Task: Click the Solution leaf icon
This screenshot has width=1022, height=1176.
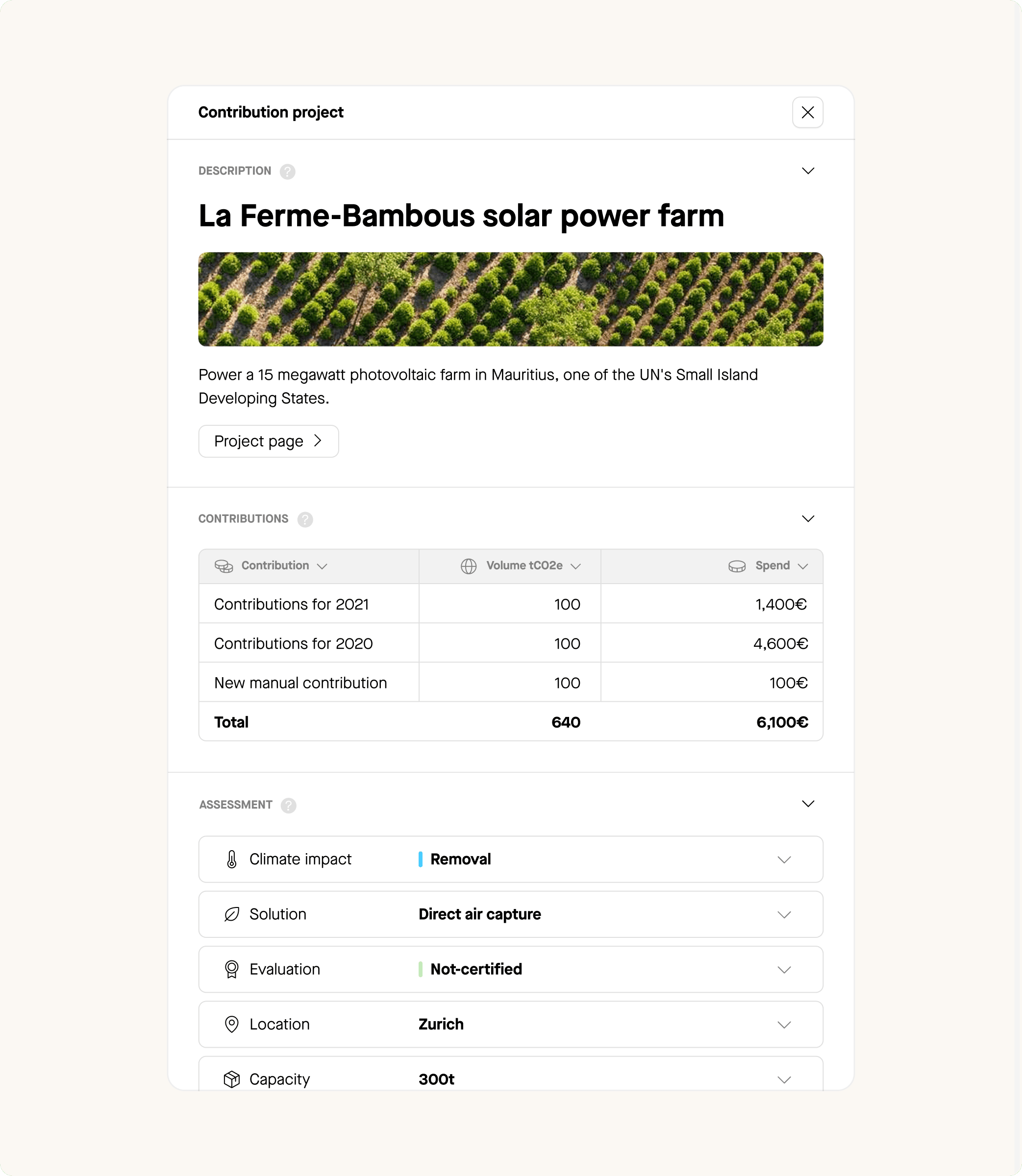Action: click(x=231, y=914)
